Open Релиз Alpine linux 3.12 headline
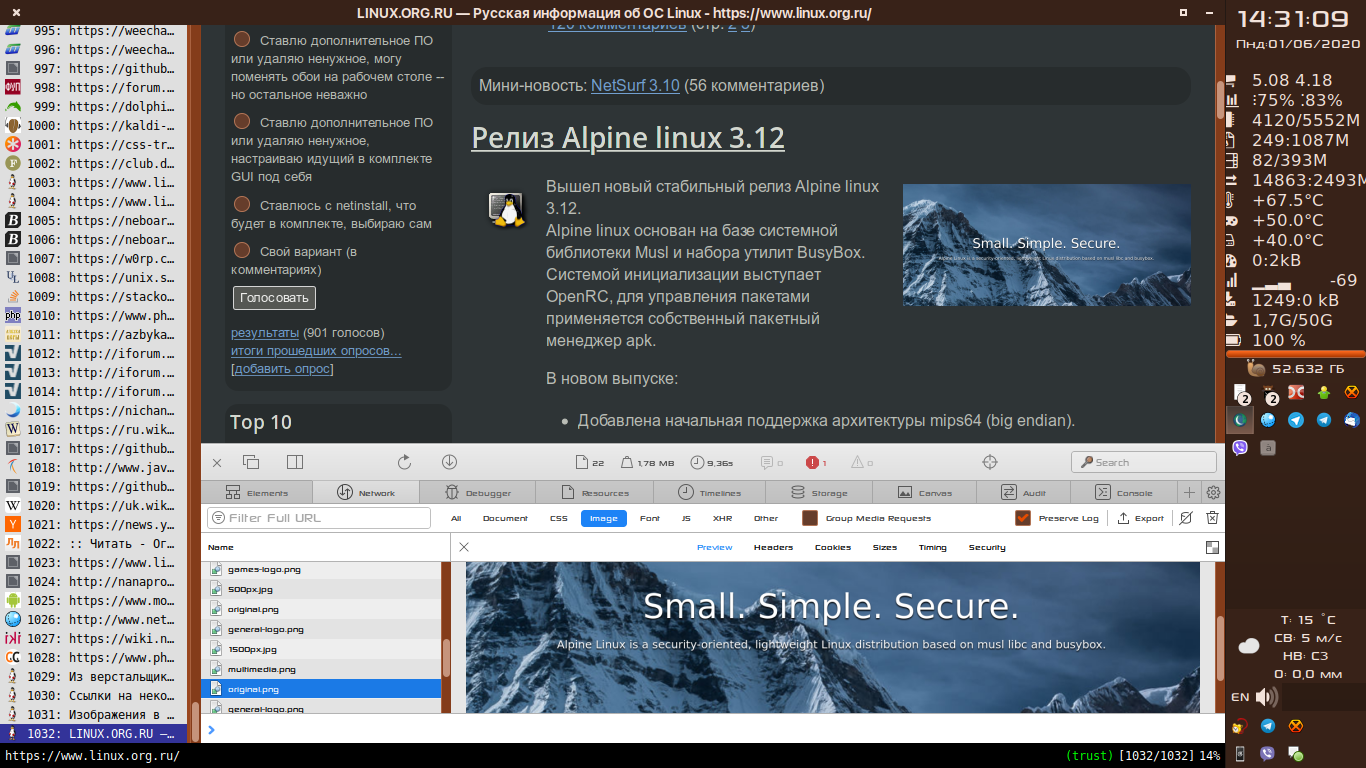This screenshot has width=1366, height=768. (x=628, y=137)
